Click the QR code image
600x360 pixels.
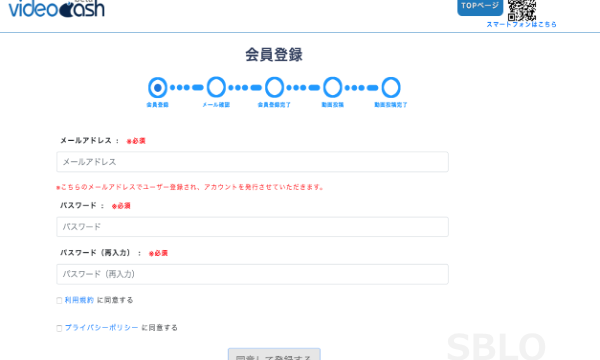point(522,10)
